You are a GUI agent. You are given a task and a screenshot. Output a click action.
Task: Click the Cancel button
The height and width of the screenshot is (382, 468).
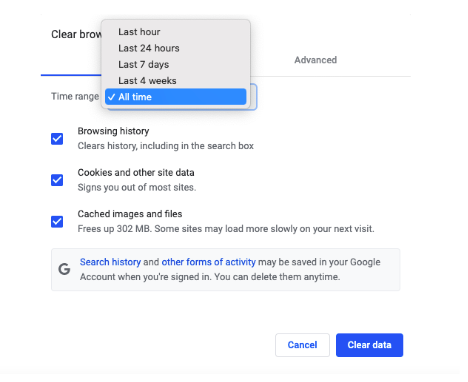tap(302, 345)
